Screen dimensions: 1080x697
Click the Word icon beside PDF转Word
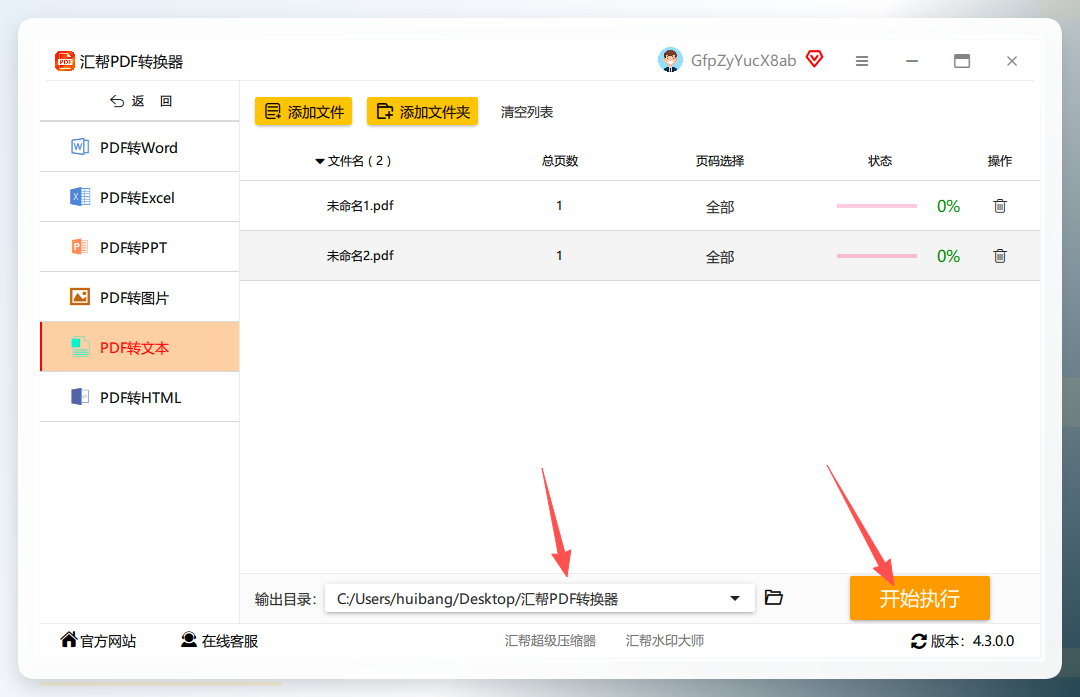click(x=80, y=147)
